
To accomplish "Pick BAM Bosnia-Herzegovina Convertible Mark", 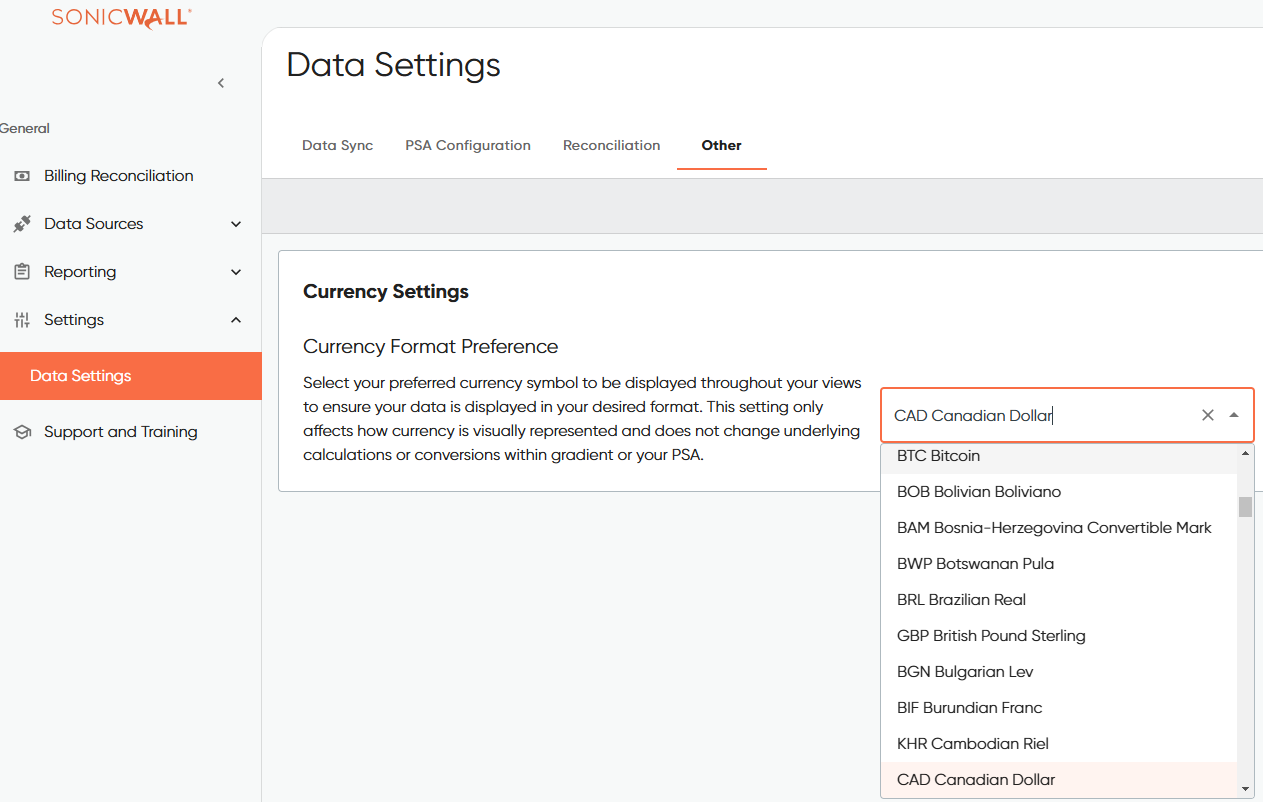I will point(1059,528).
